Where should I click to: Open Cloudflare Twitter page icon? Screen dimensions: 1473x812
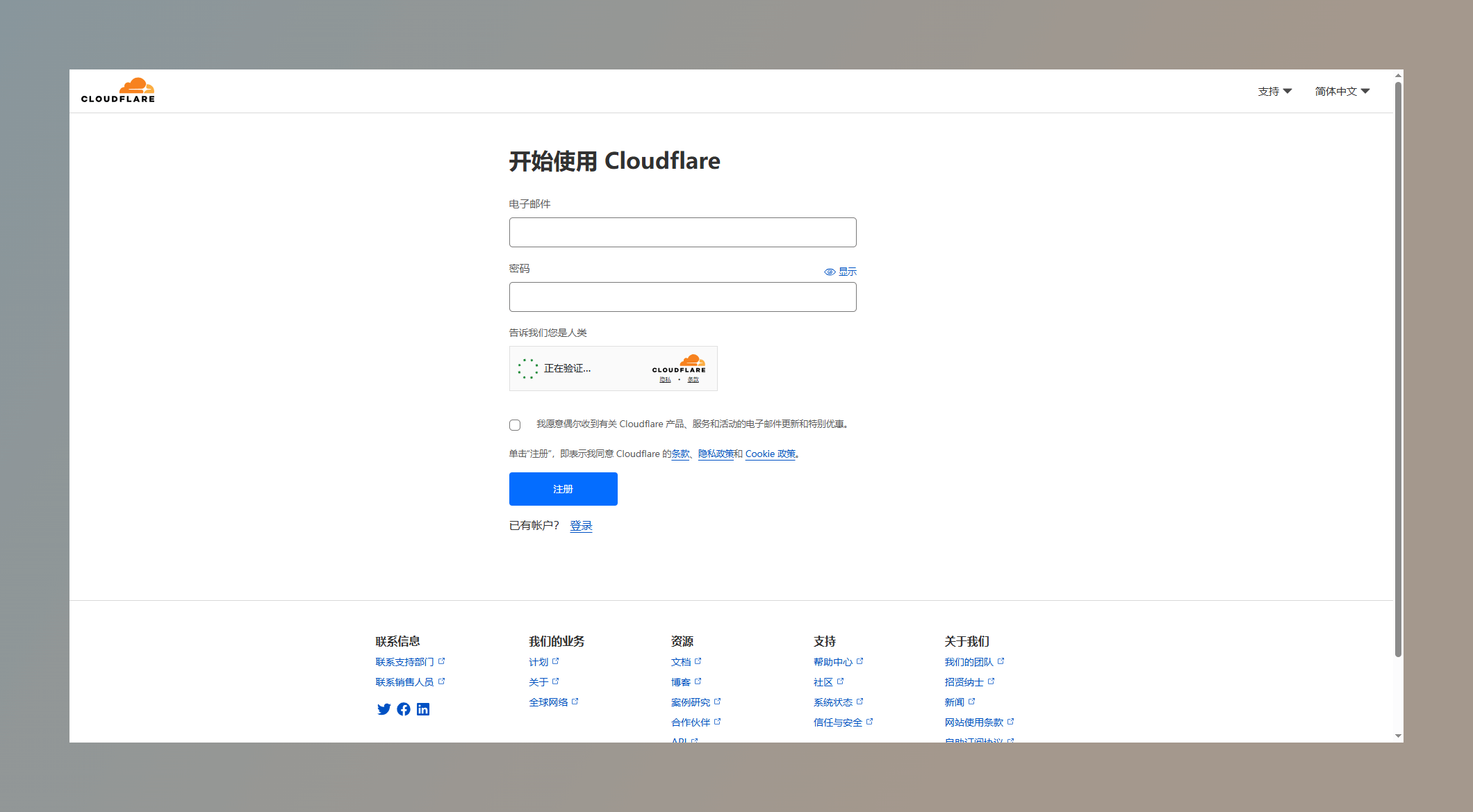point(384,709)
